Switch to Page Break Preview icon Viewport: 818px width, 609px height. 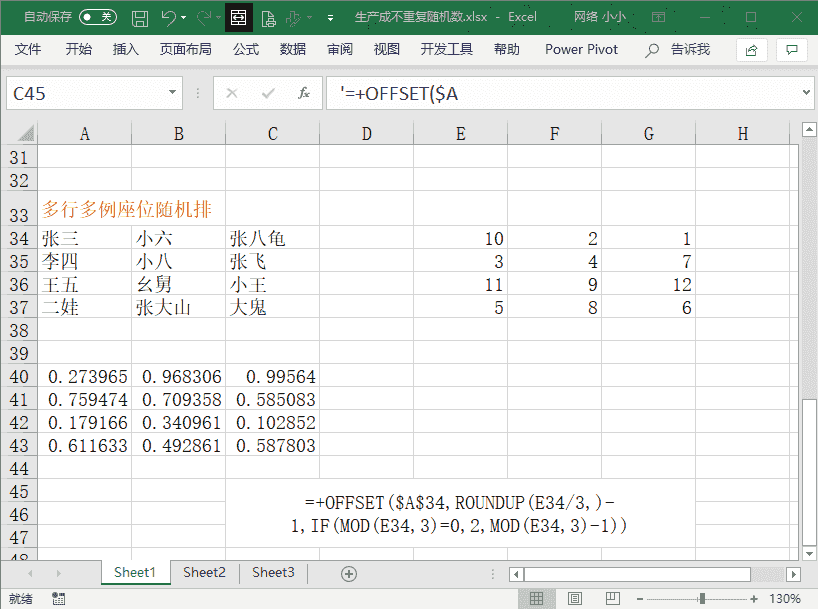[x=612, y=599]
